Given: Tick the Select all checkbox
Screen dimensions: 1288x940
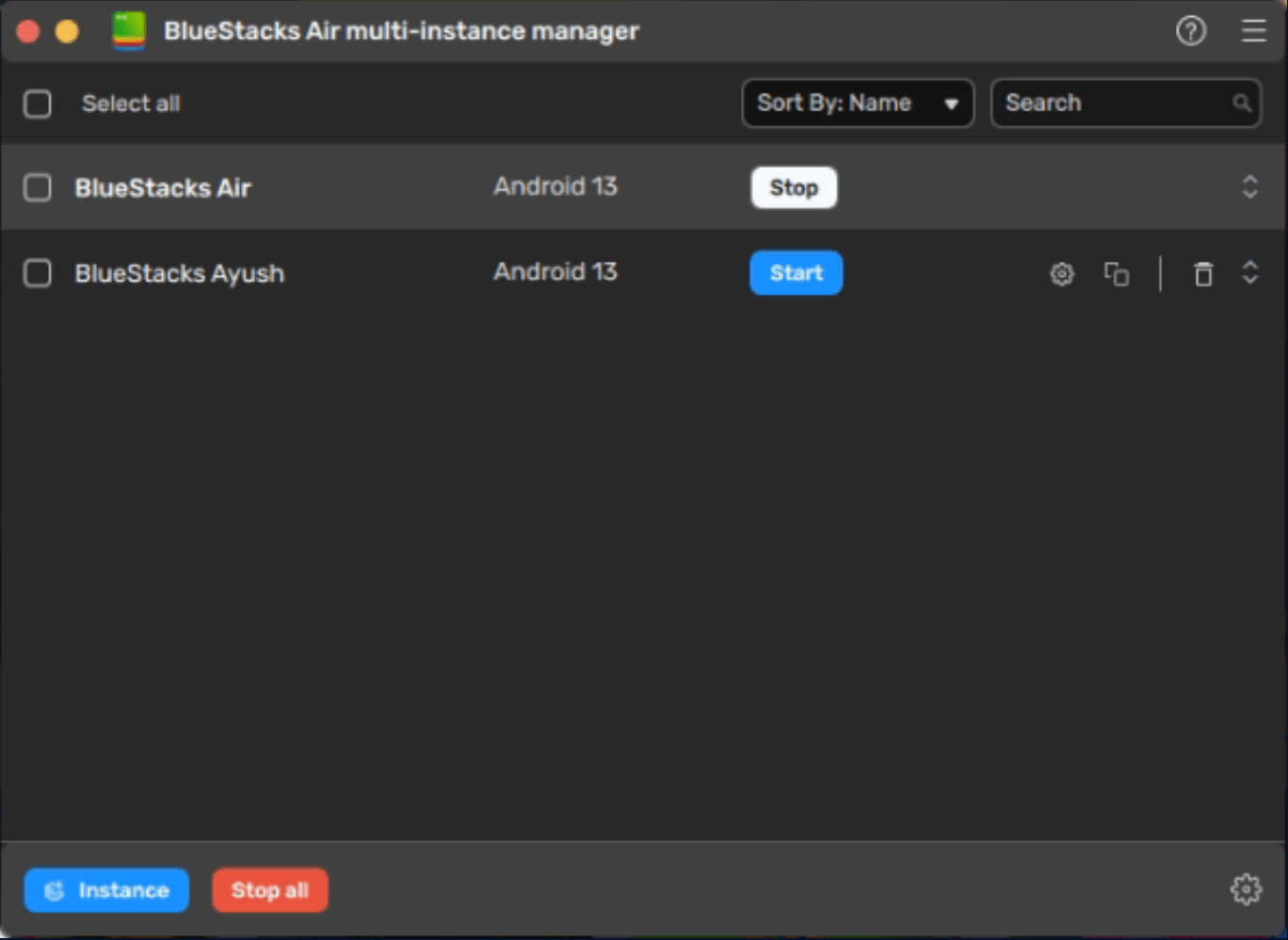Looking at the screenshot, I should pos(38,104).
